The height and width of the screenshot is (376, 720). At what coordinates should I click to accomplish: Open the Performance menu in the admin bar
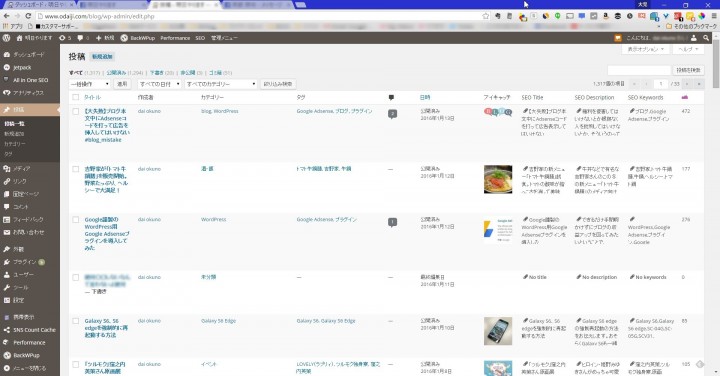coord(175,38)
